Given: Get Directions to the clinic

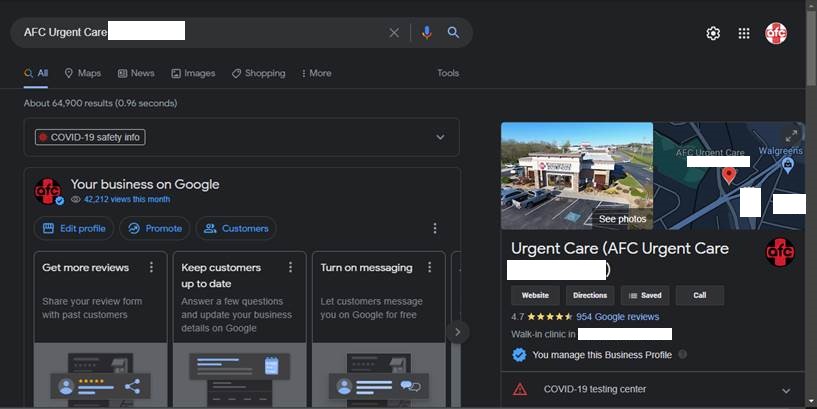Looking at the screenshot, I should (x=590, y=295).
